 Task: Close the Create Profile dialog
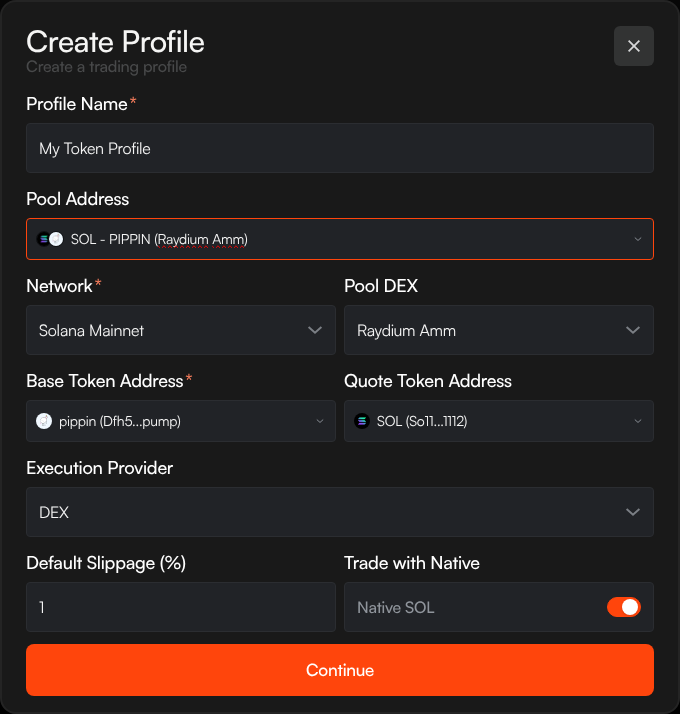(633, 46)
